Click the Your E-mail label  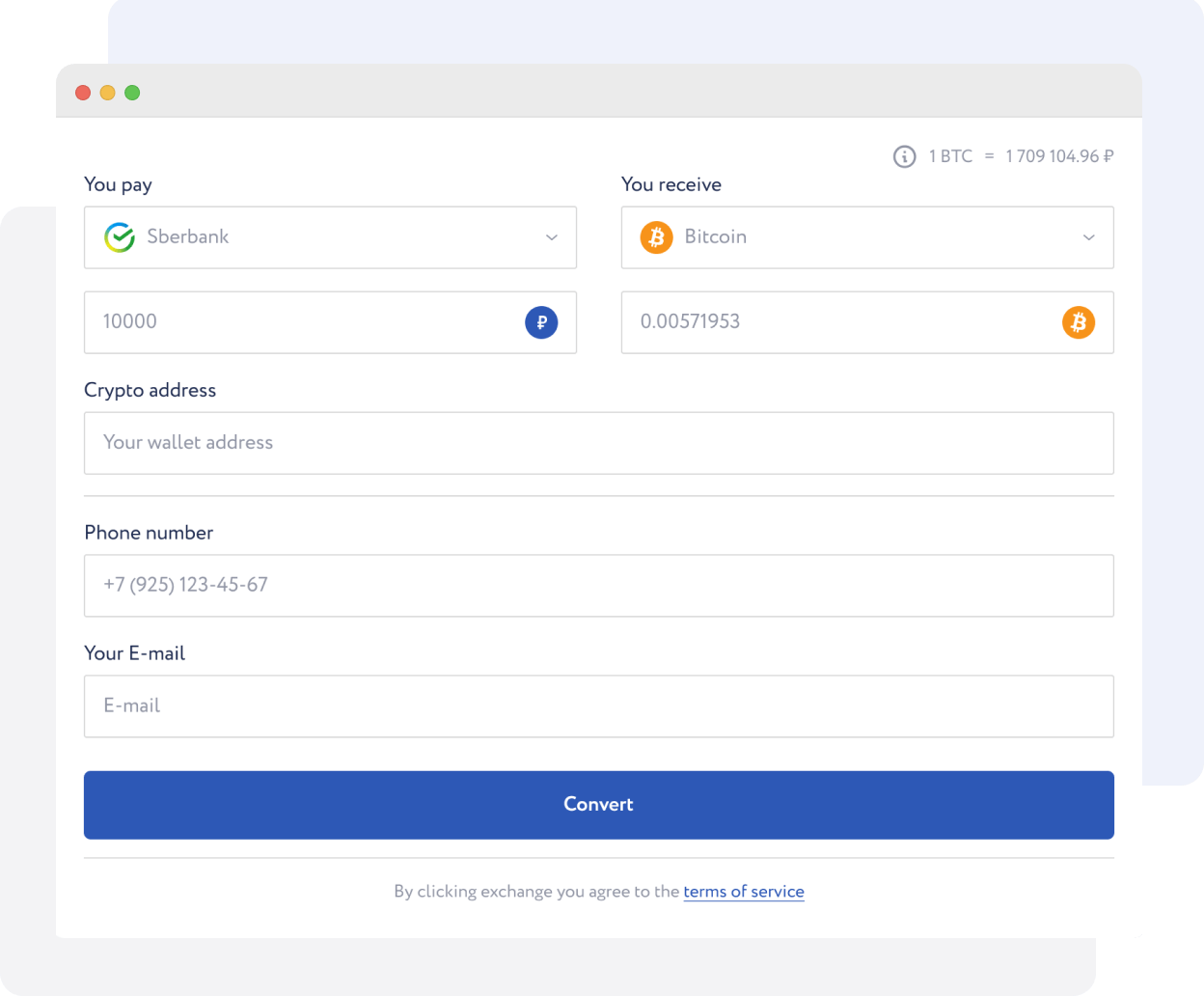[x=134, y=653]
